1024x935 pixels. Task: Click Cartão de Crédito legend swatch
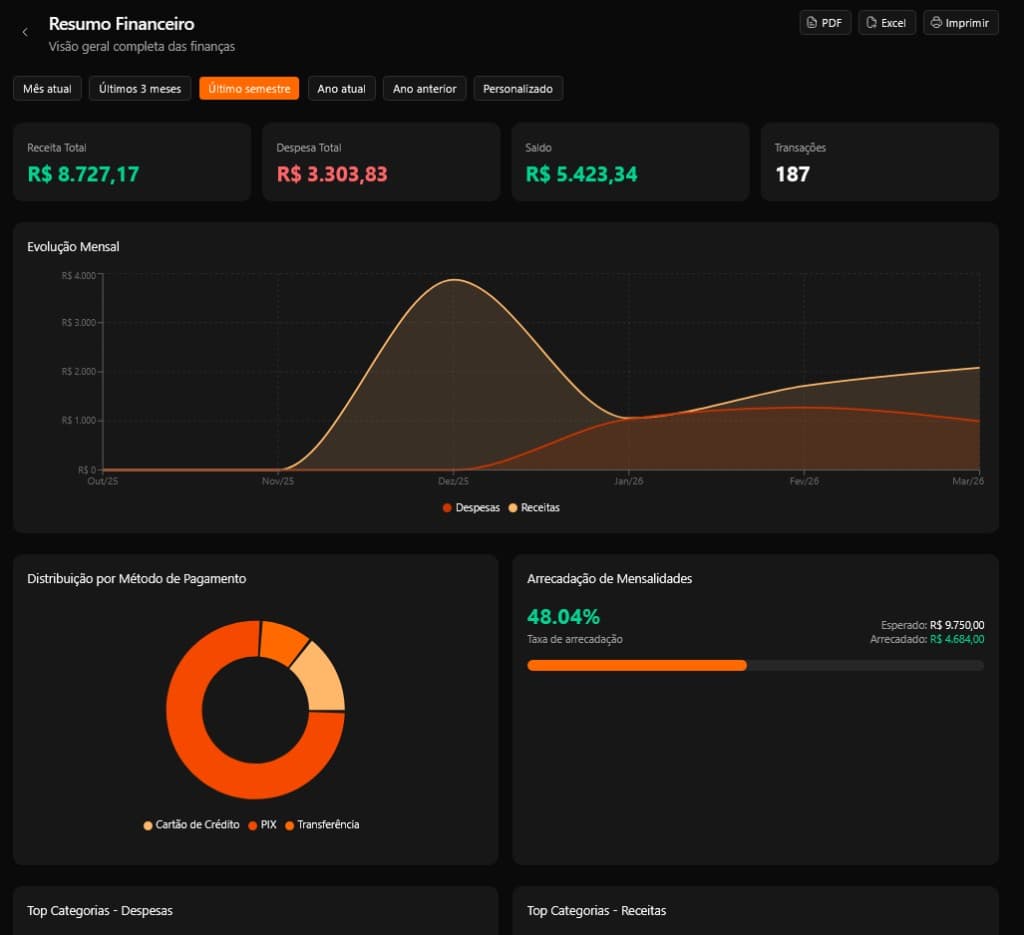point(149,826)
